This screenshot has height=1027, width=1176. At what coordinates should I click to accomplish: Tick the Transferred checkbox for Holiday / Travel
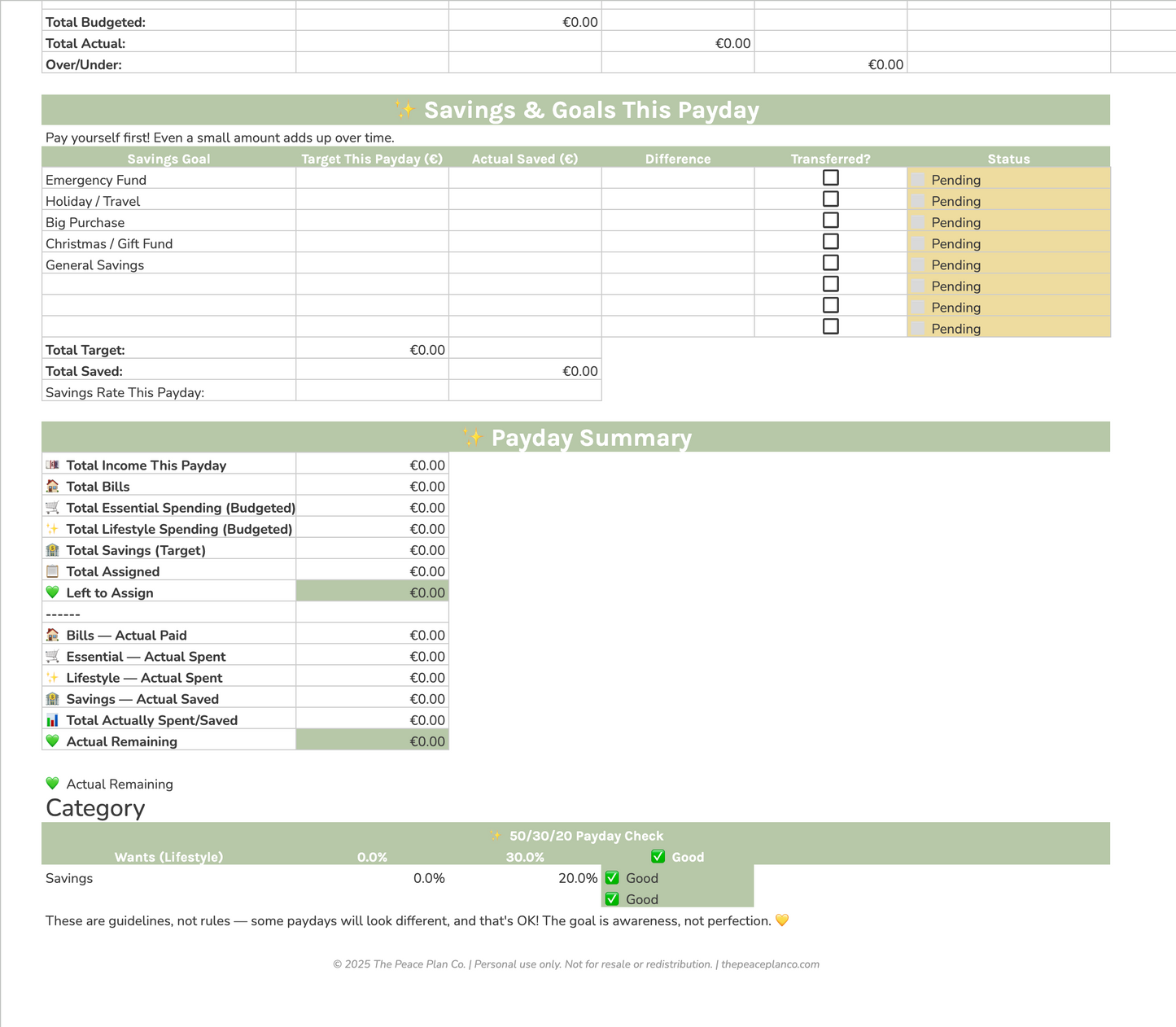click(x=831, y=199)
